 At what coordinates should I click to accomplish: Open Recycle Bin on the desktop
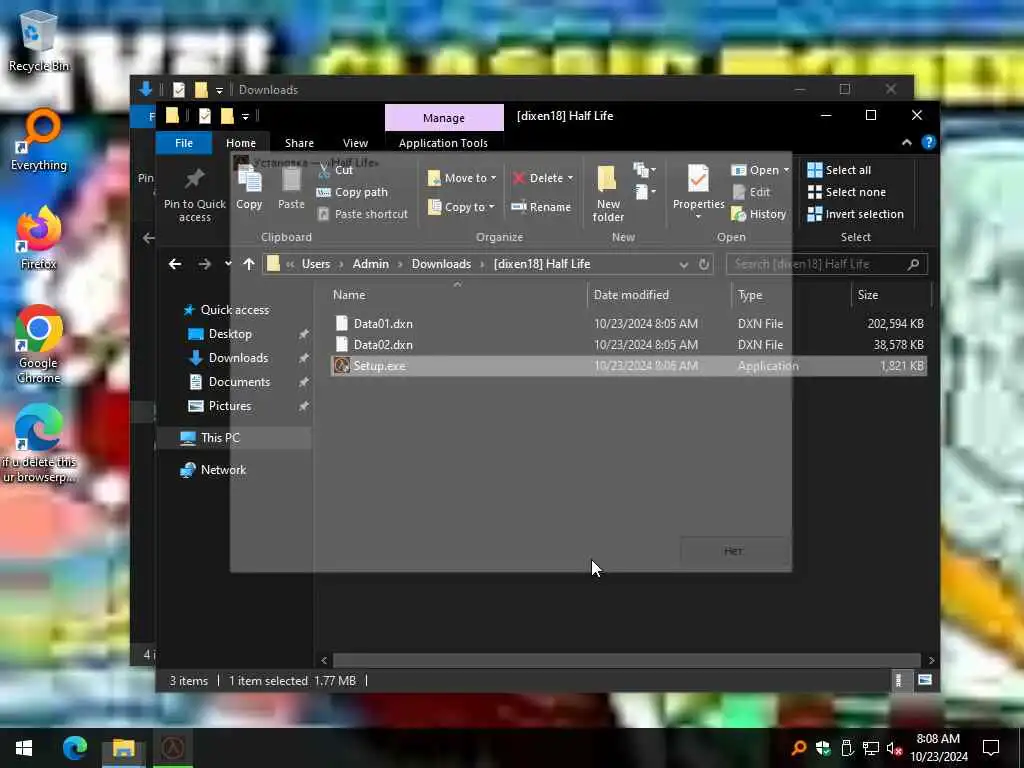pyautogui.click(x=38, y=40)
